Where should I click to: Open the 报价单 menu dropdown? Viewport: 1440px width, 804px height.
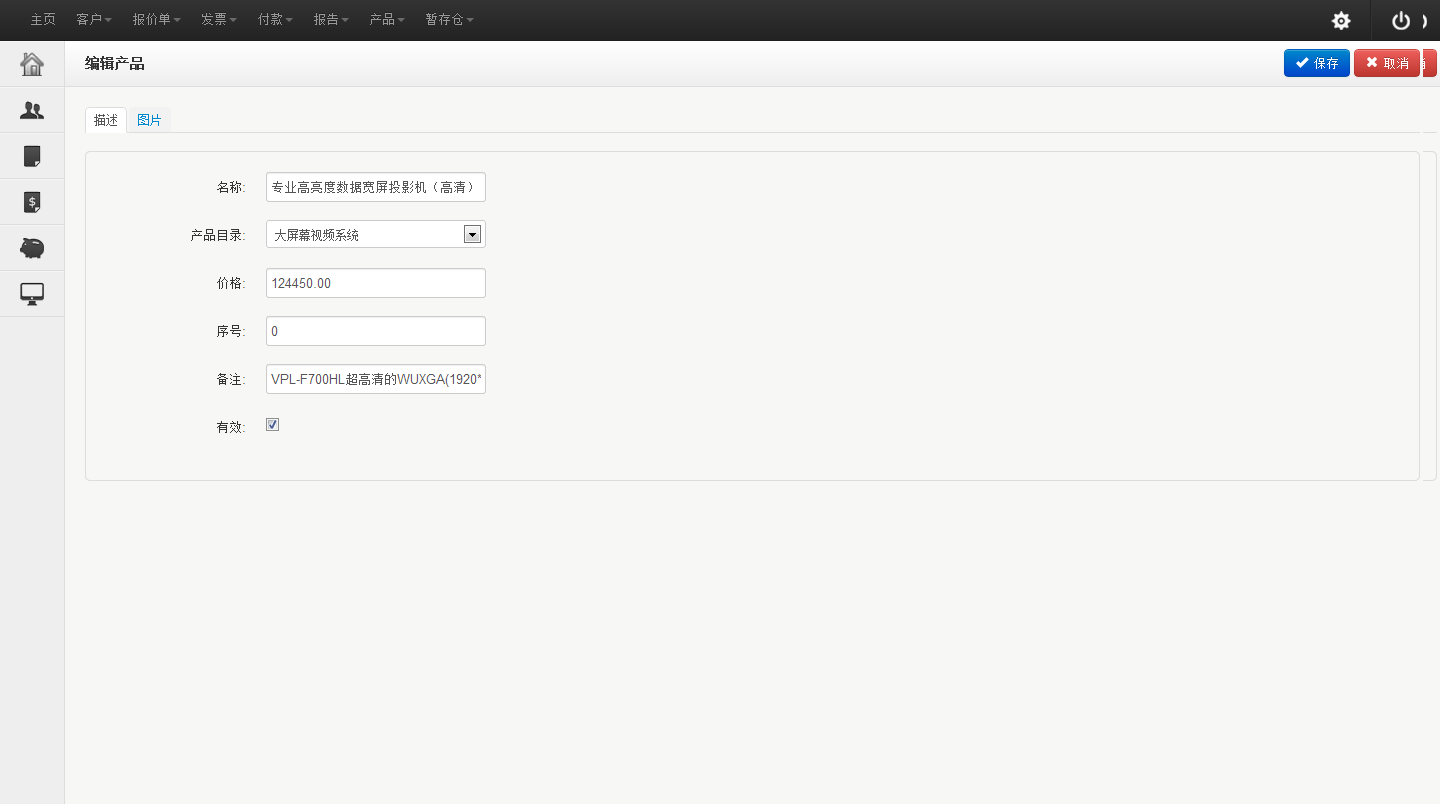[x=157, y=20]
